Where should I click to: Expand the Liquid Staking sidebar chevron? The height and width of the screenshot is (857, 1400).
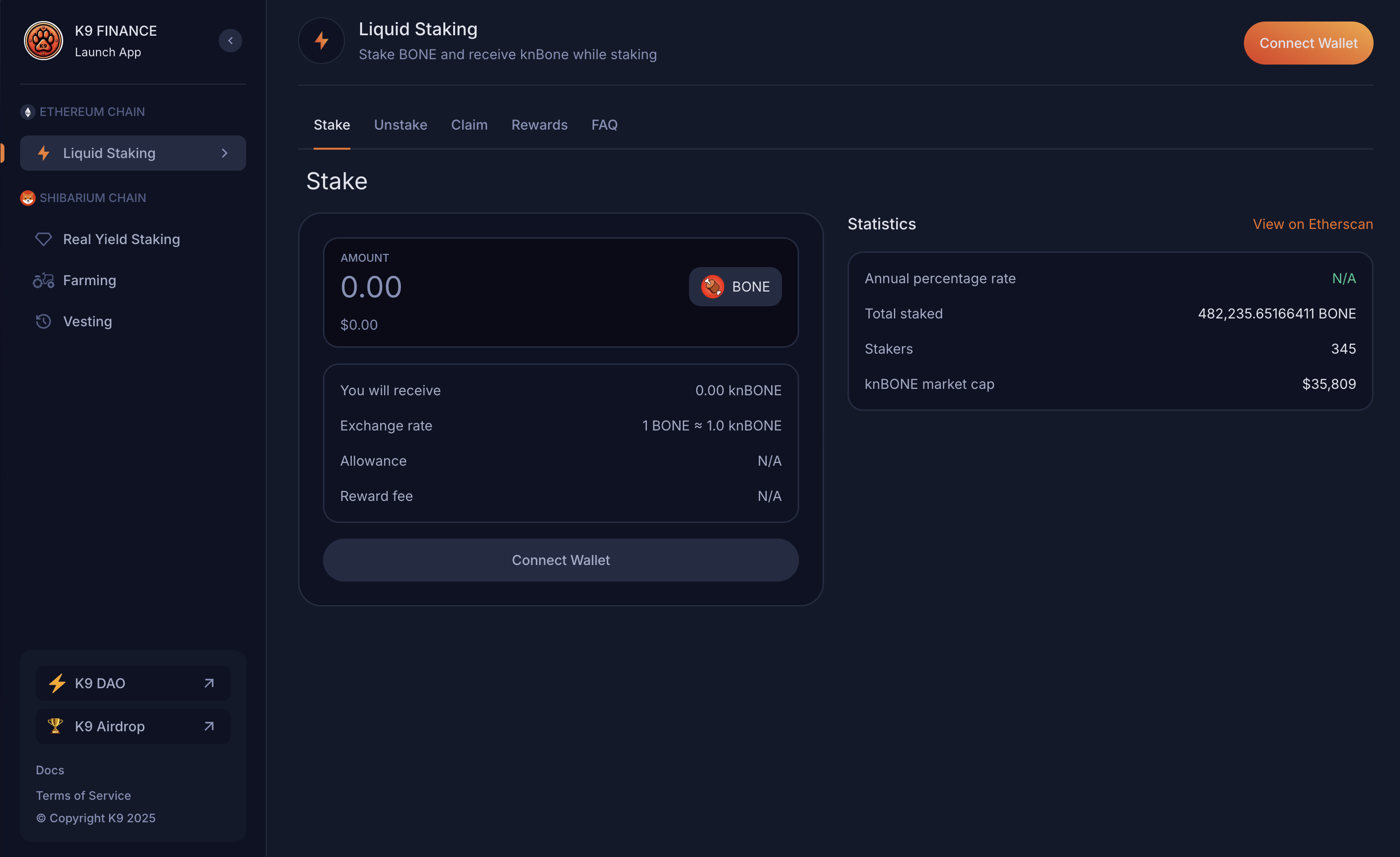(x=225, y=153)
